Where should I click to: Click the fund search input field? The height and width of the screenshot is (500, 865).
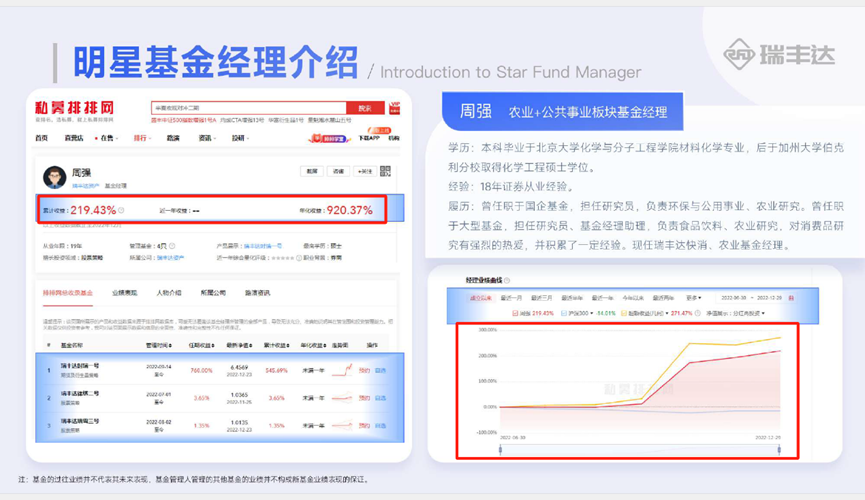pyautogui.click(x=248, y=108)
